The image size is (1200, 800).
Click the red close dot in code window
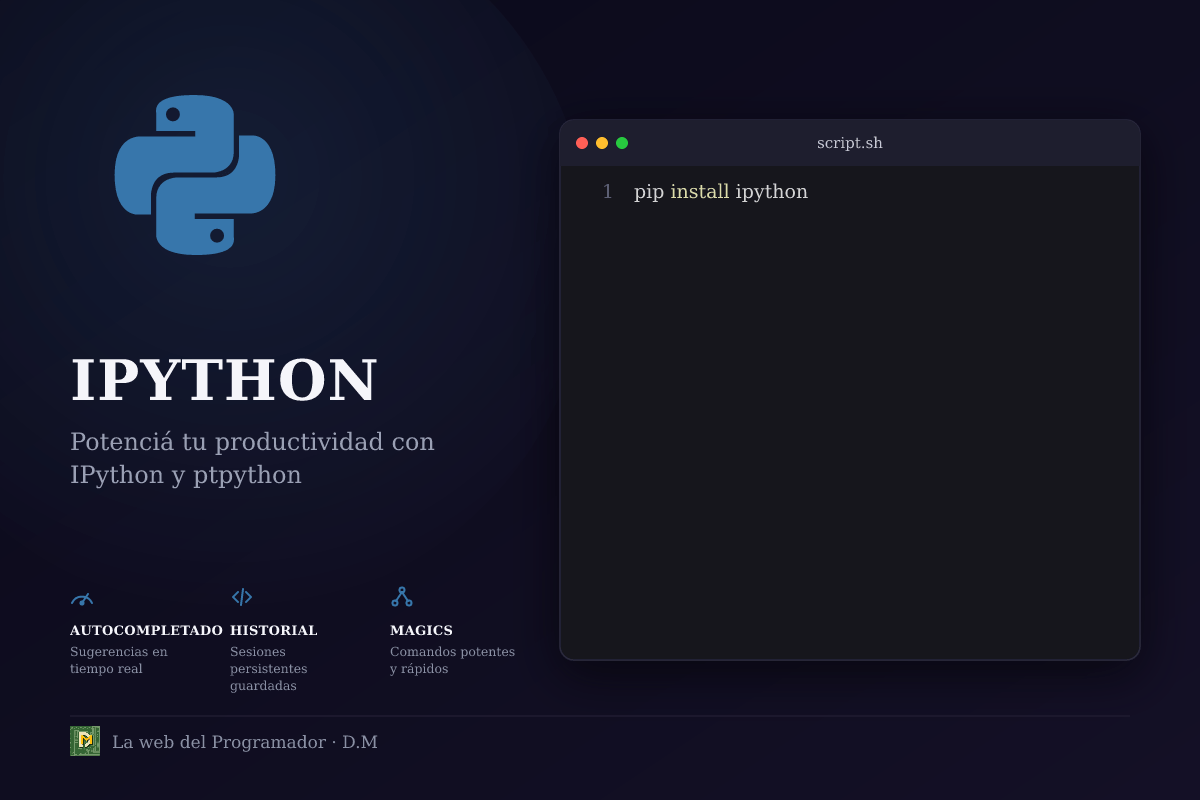(x=582, y=143)
